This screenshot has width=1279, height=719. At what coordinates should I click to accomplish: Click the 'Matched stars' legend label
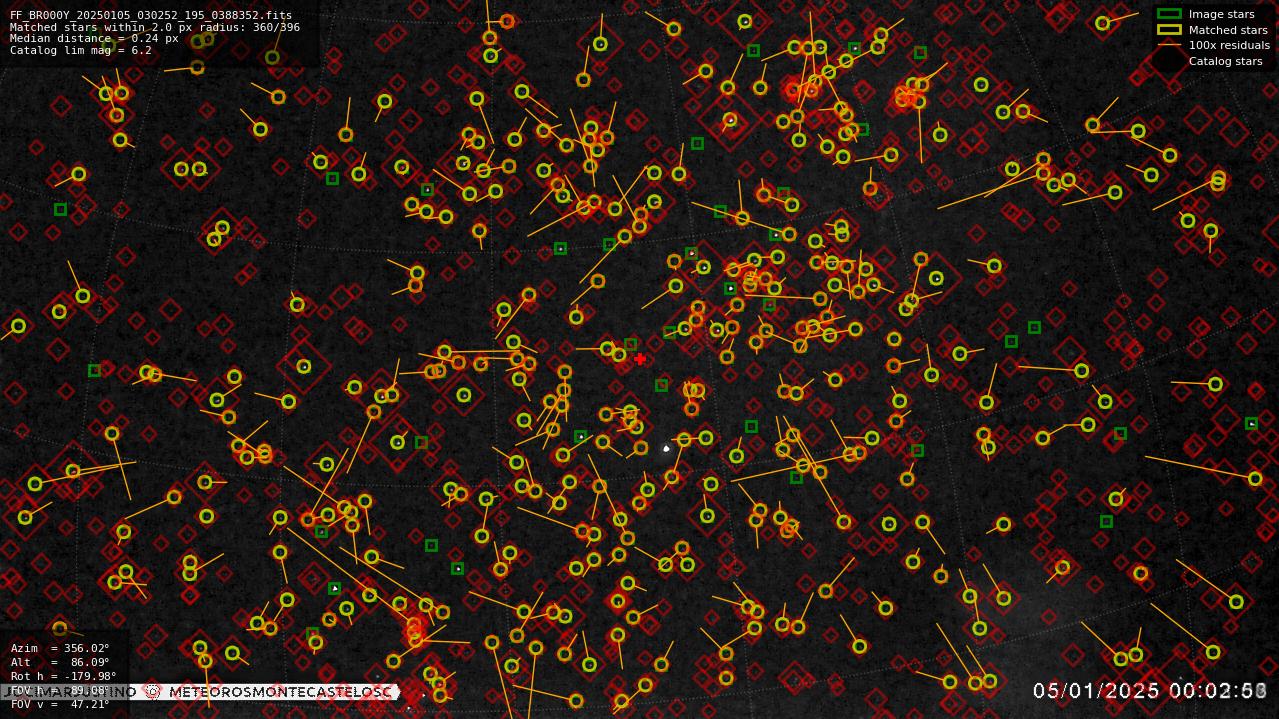[1228, 30]
